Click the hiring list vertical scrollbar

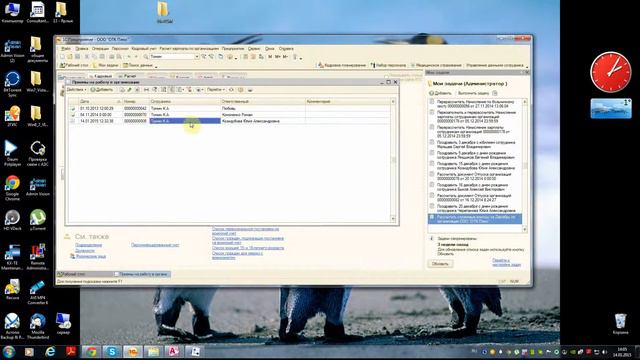pos(393,160)
